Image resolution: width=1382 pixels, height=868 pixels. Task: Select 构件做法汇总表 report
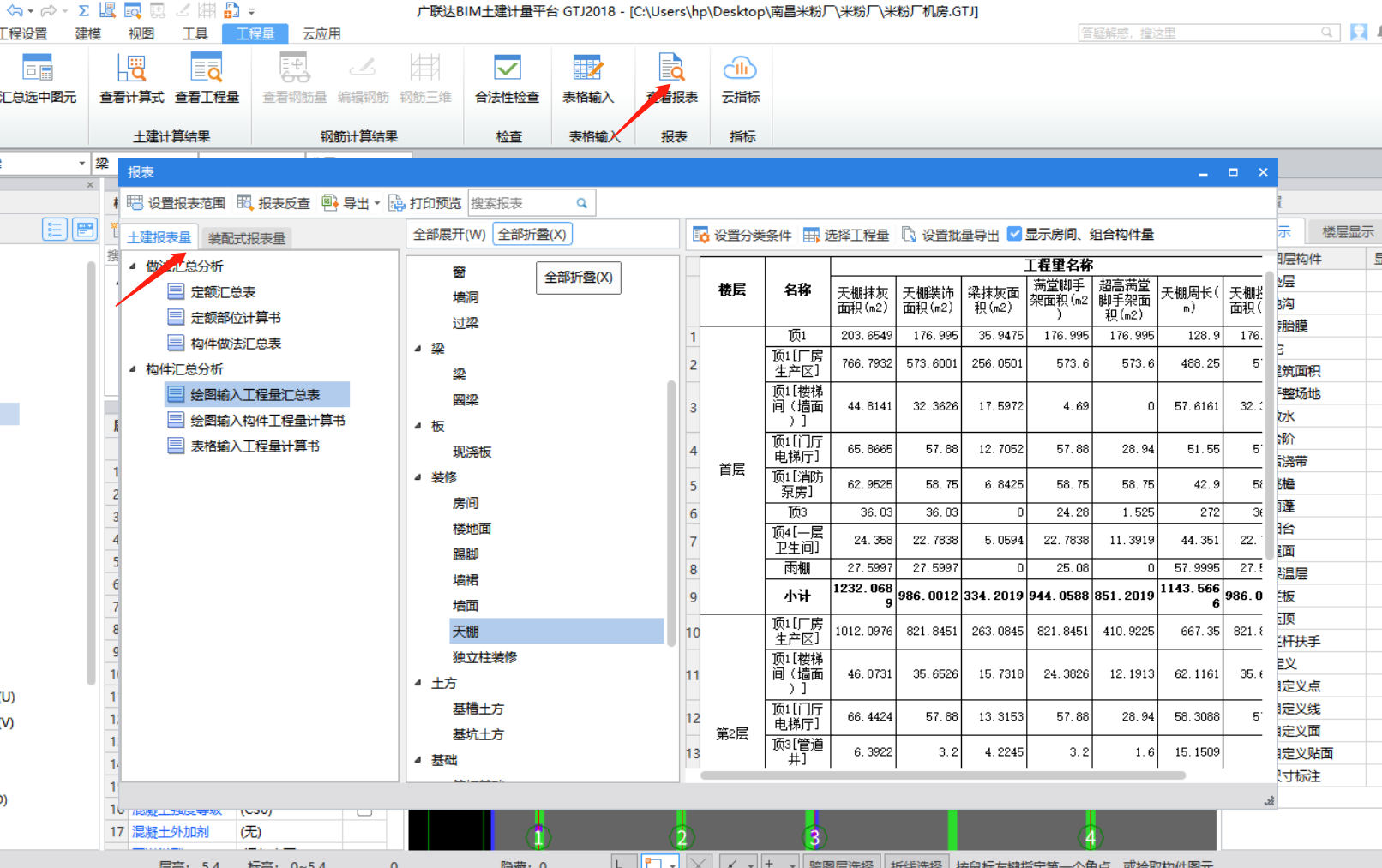236,344
